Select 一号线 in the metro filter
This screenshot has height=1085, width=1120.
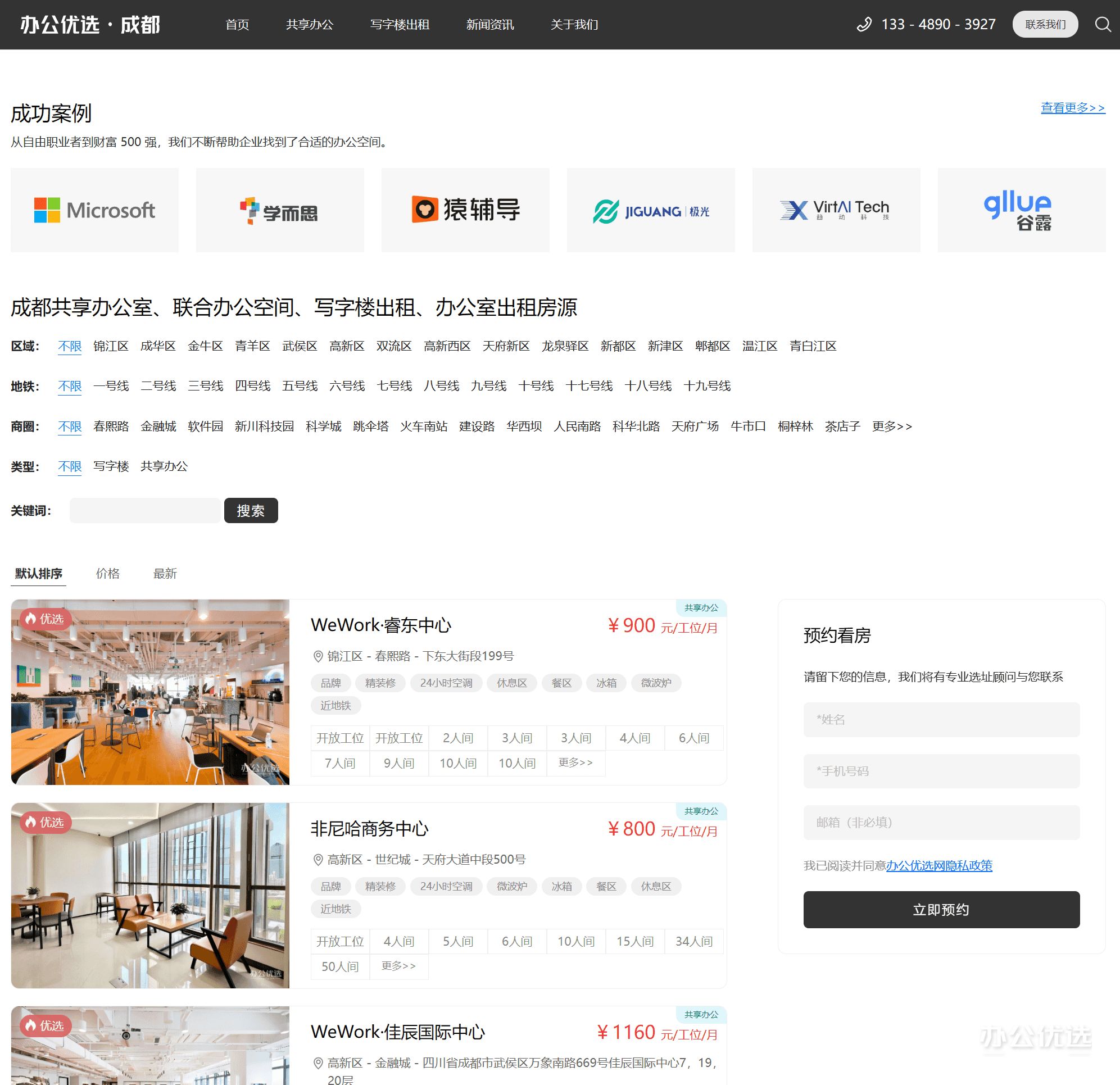(111, 386)
